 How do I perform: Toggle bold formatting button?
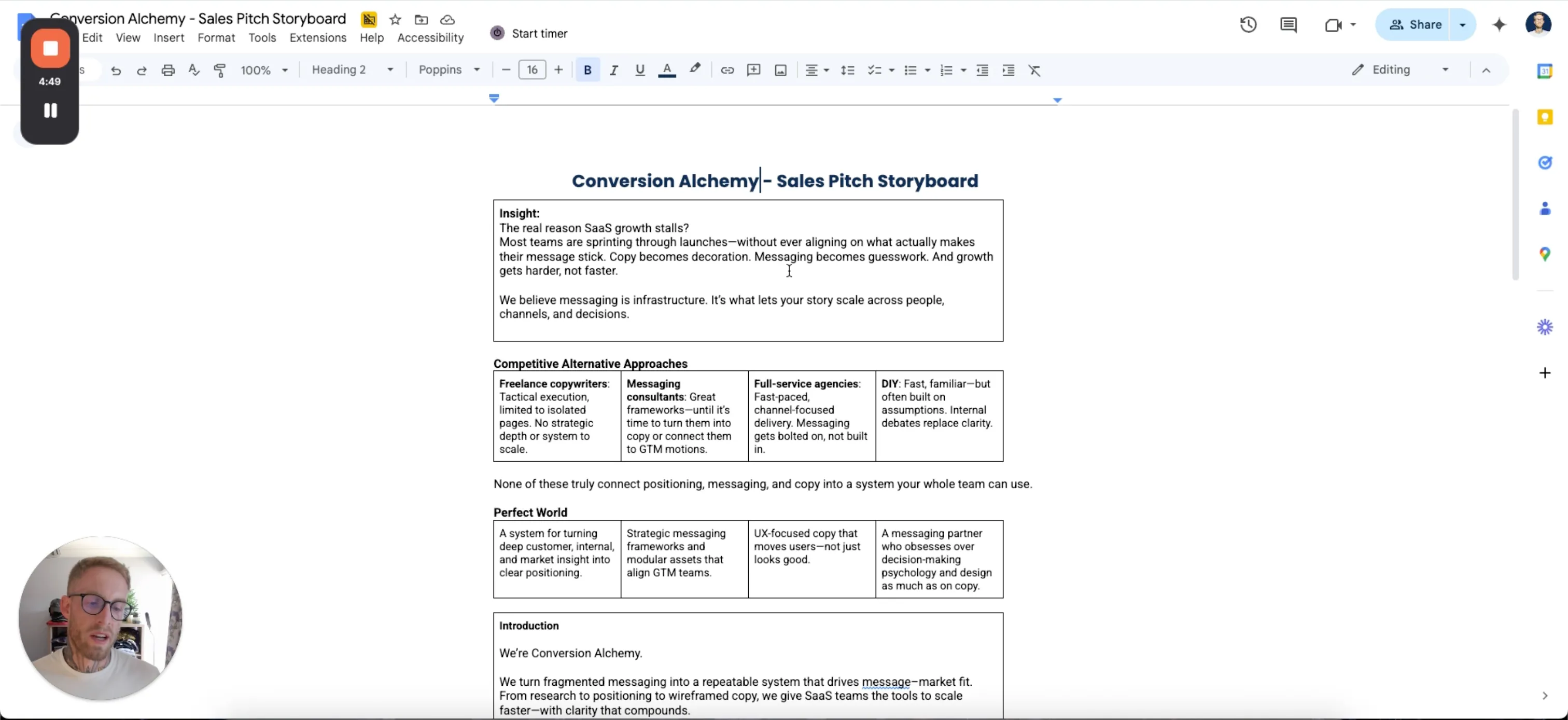pos(587,70)
